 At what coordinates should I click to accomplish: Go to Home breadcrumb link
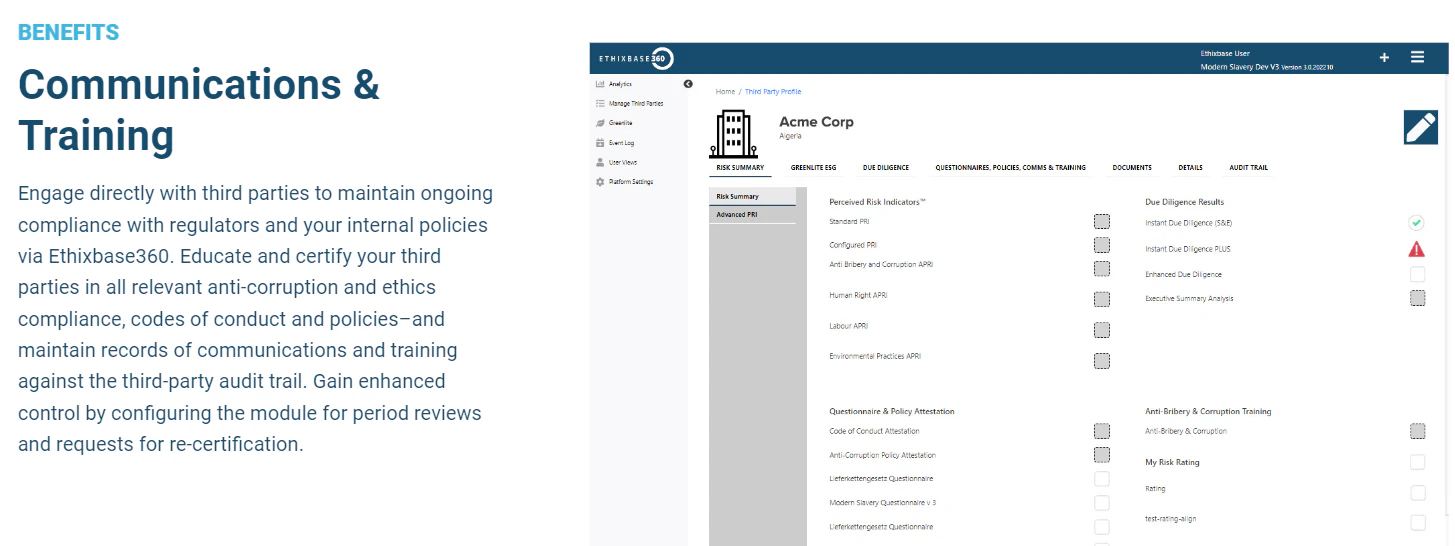pos(725,92)
